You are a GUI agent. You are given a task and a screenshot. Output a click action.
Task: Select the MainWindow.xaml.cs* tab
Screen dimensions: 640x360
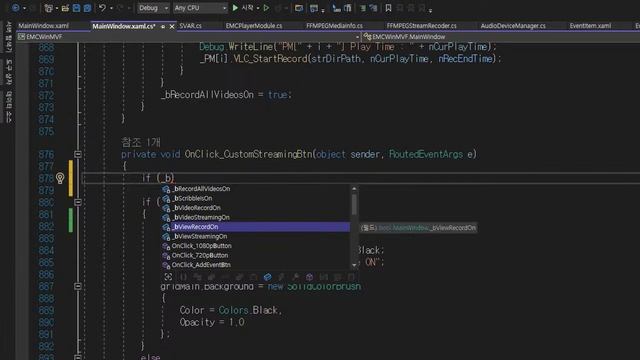click(x=124, y=26)
